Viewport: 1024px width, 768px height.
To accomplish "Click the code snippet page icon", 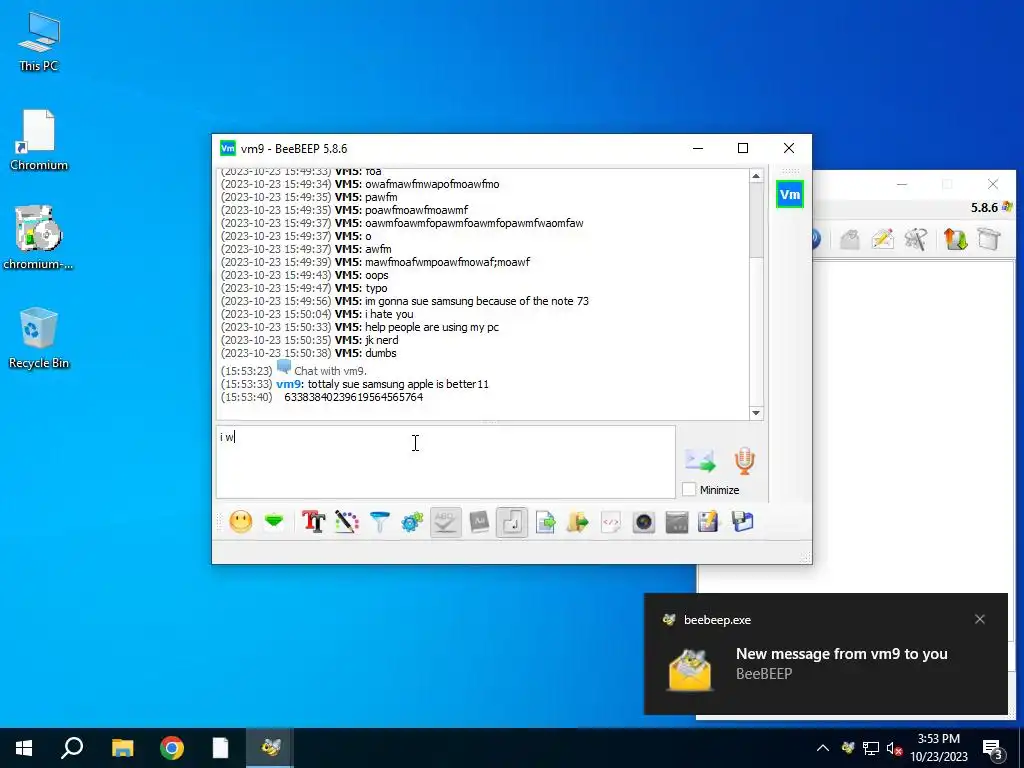I will tap(611, 522).
